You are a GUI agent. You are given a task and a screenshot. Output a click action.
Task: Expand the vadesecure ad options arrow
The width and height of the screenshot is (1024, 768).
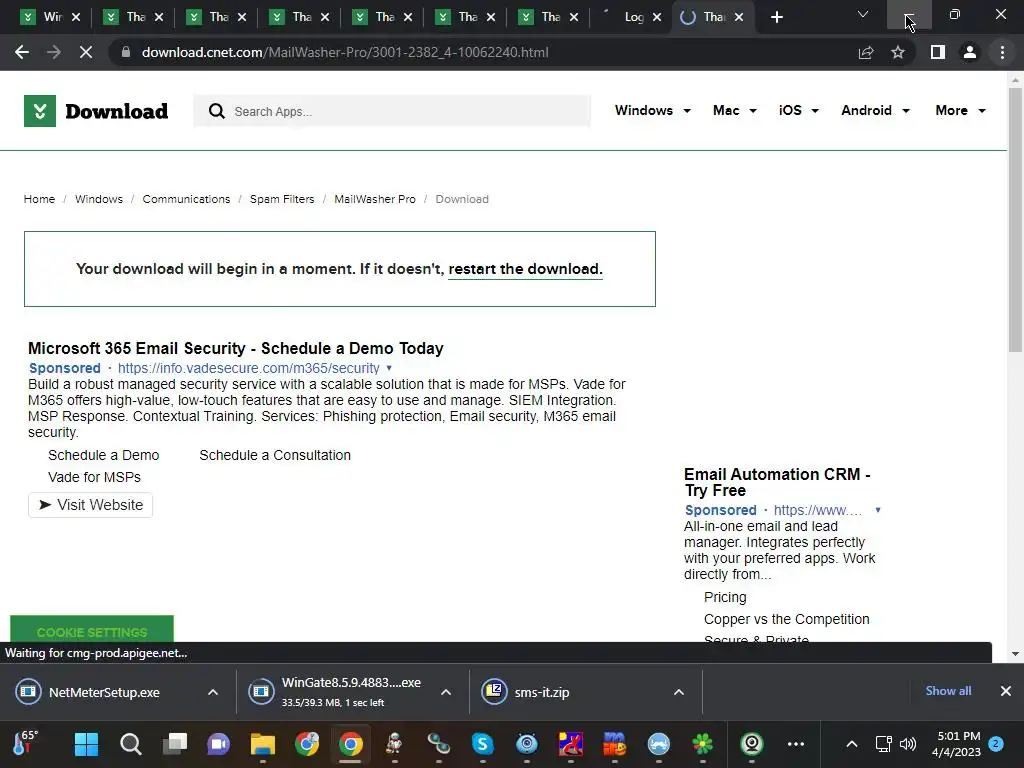[389, 368]
